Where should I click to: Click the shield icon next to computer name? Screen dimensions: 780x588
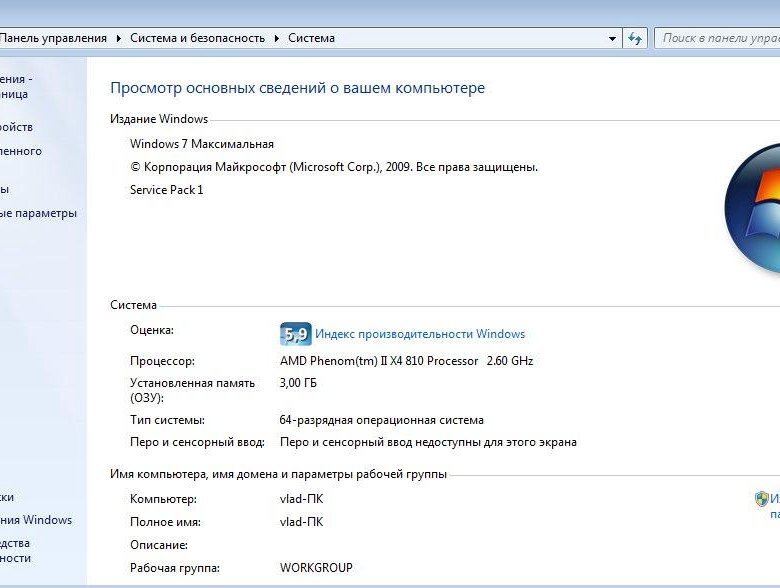(x=761, y=498)
